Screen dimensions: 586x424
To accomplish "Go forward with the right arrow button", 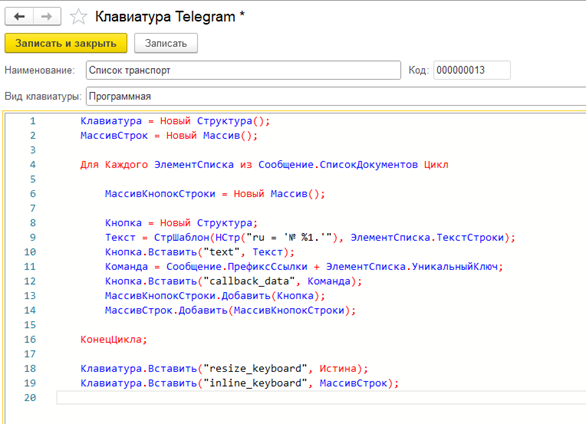I will [x=47, y=16].
